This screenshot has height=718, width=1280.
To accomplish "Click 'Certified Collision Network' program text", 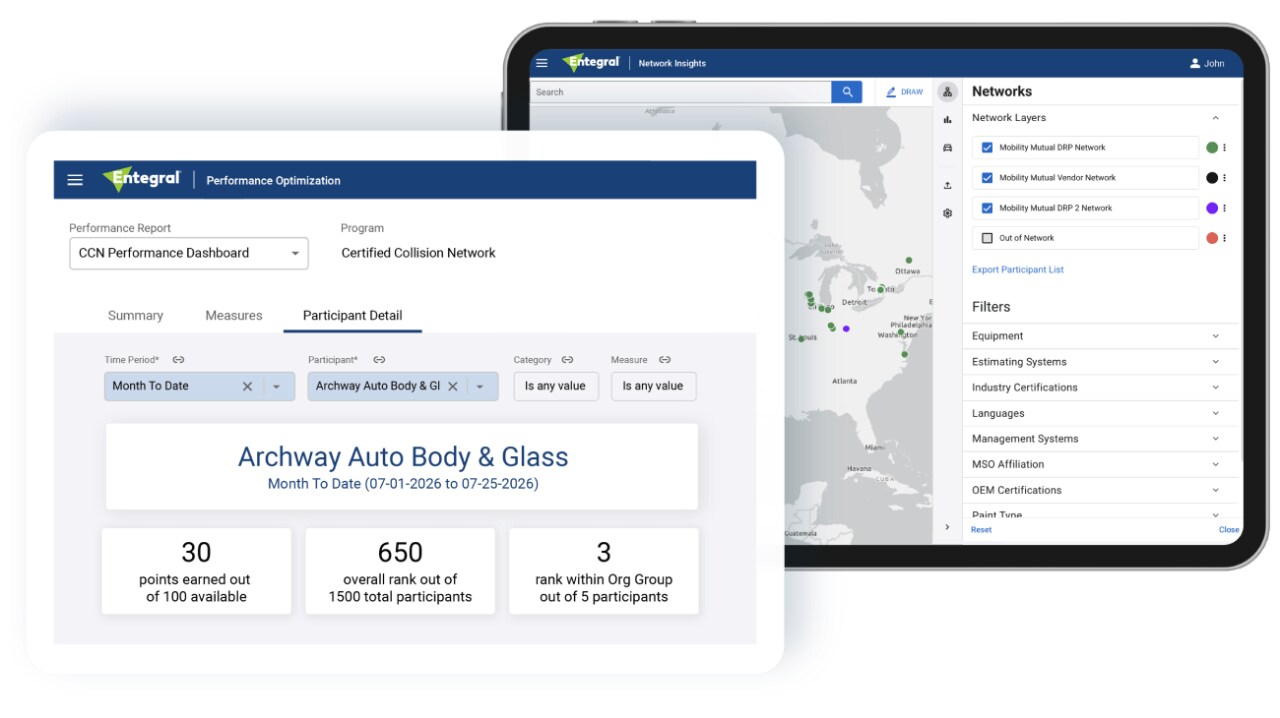I will coord(418,253).
